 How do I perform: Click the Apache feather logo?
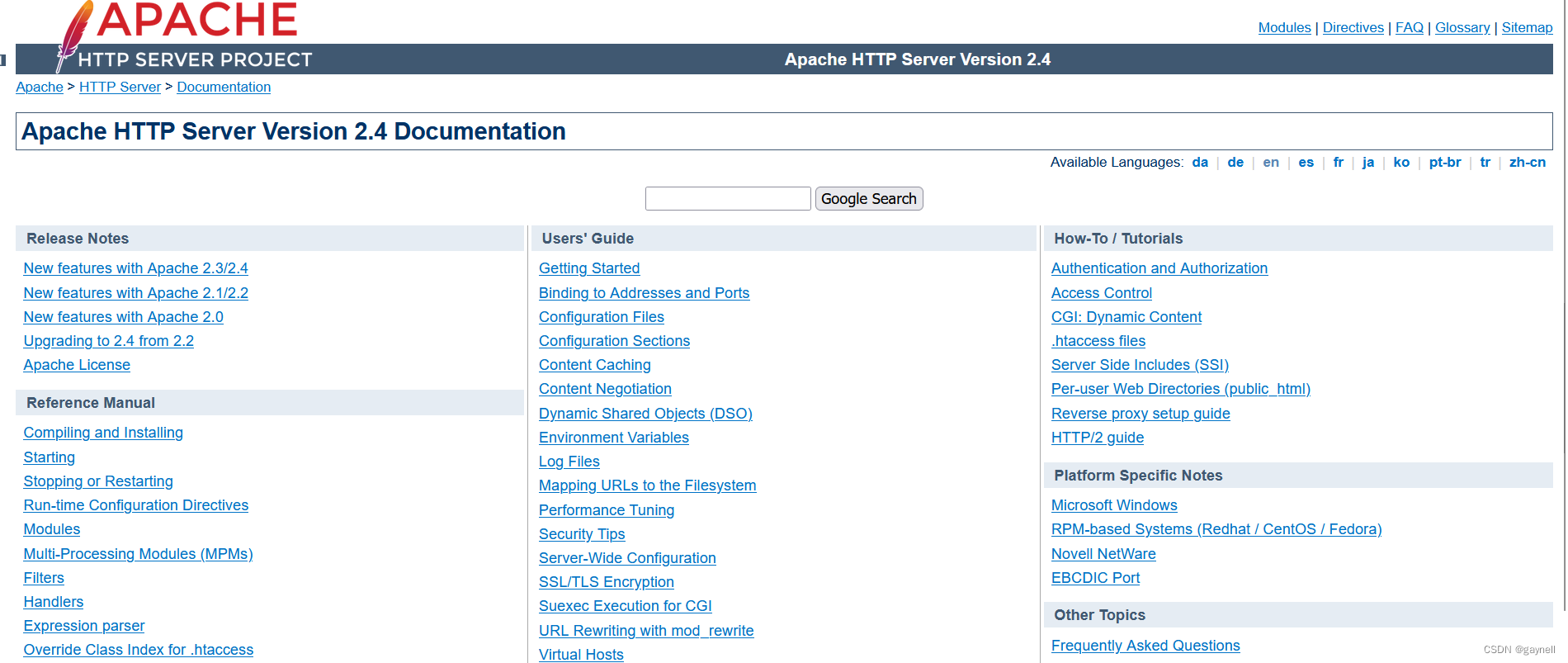74,36
